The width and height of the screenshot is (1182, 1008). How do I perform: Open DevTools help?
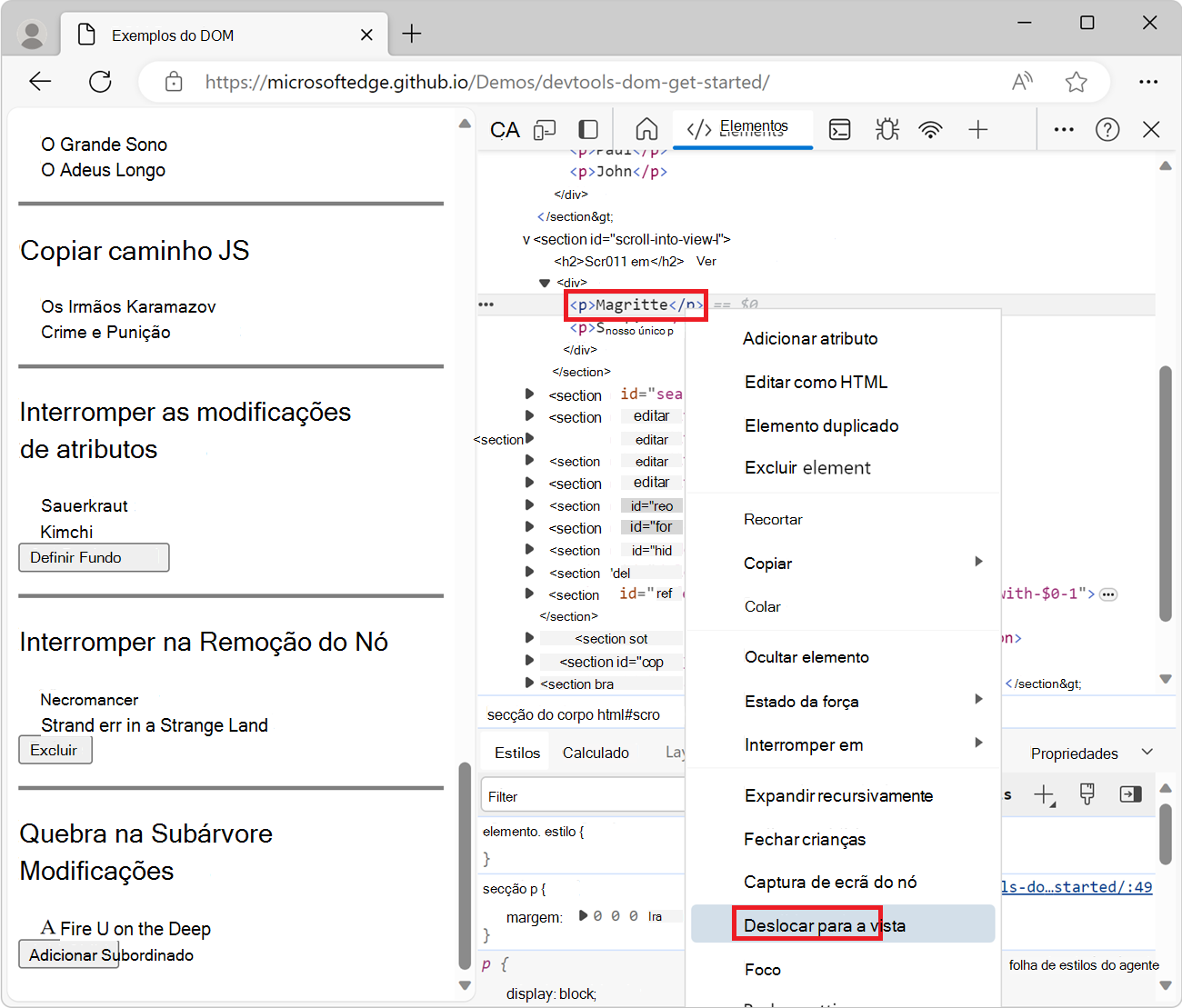pyautogui.click(x=1107, y=130)
